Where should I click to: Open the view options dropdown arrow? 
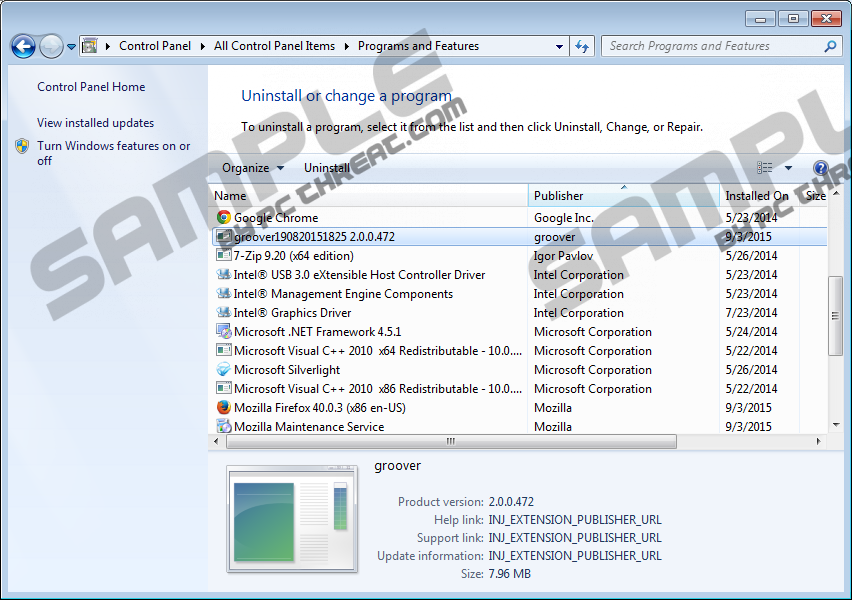[x=788, y=168]
